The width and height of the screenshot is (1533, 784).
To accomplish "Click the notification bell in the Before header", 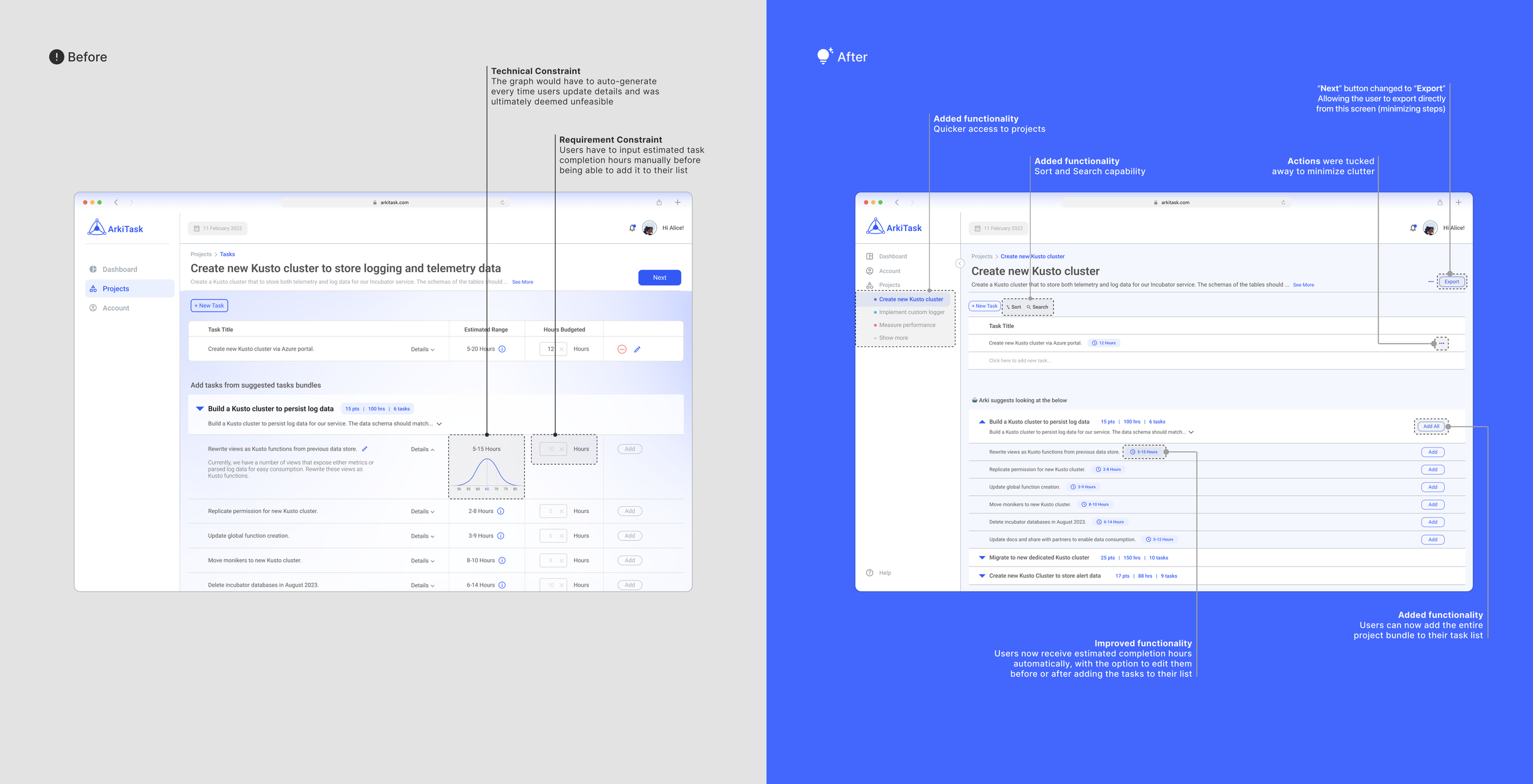I will [632, 228].
